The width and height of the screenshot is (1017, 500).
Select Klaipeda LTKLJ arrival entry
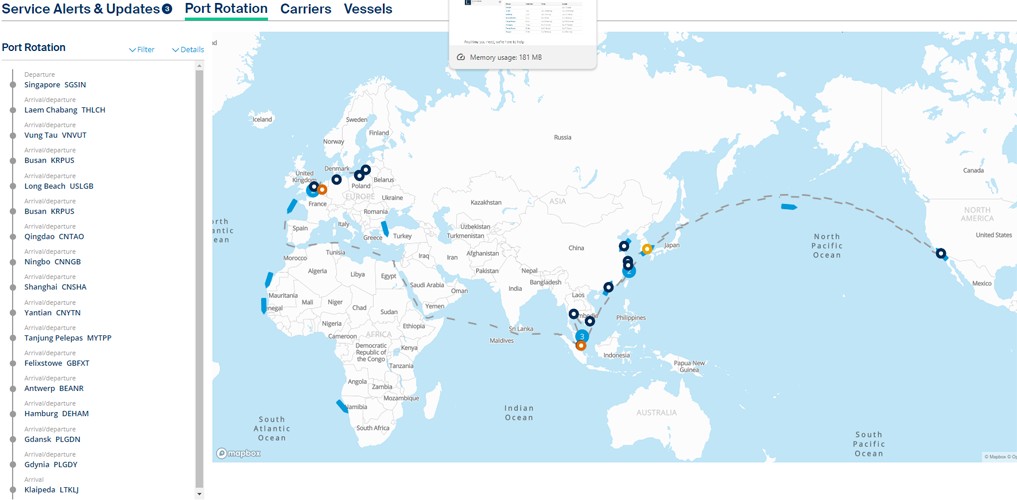[x=51, y=490]
